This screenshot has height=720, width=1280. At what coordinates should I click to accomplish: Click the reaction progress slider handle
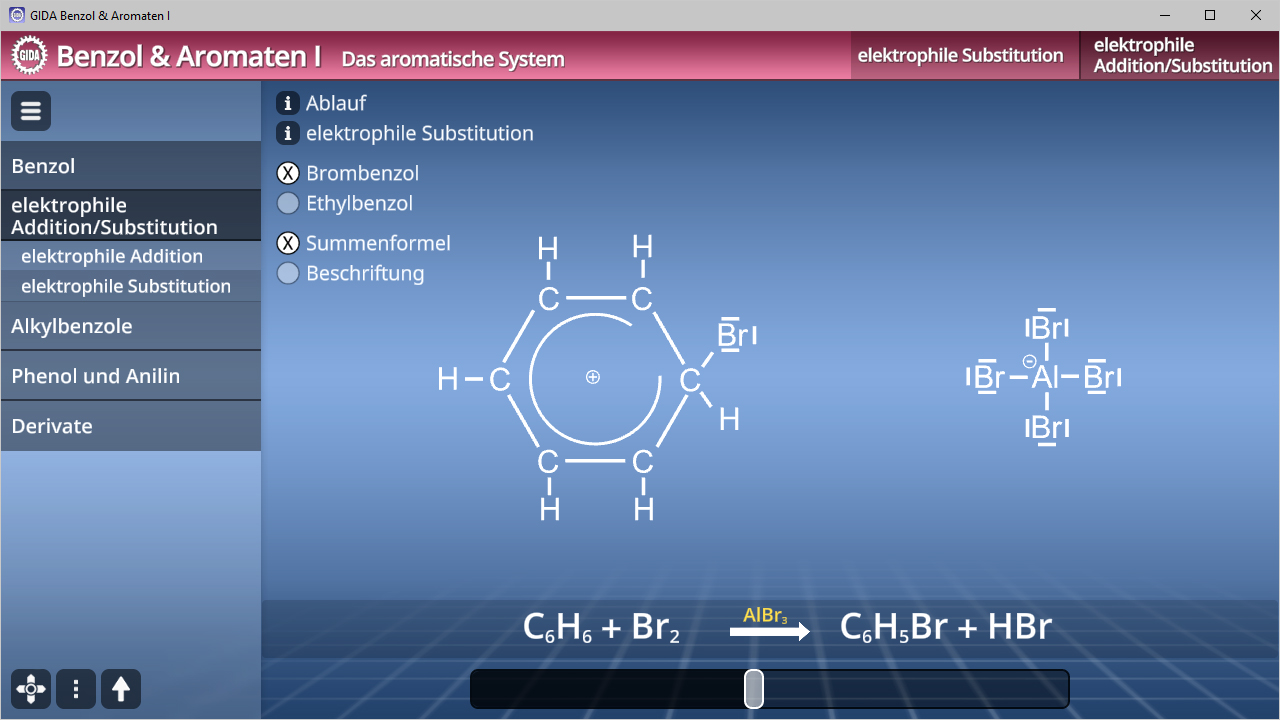754,689
